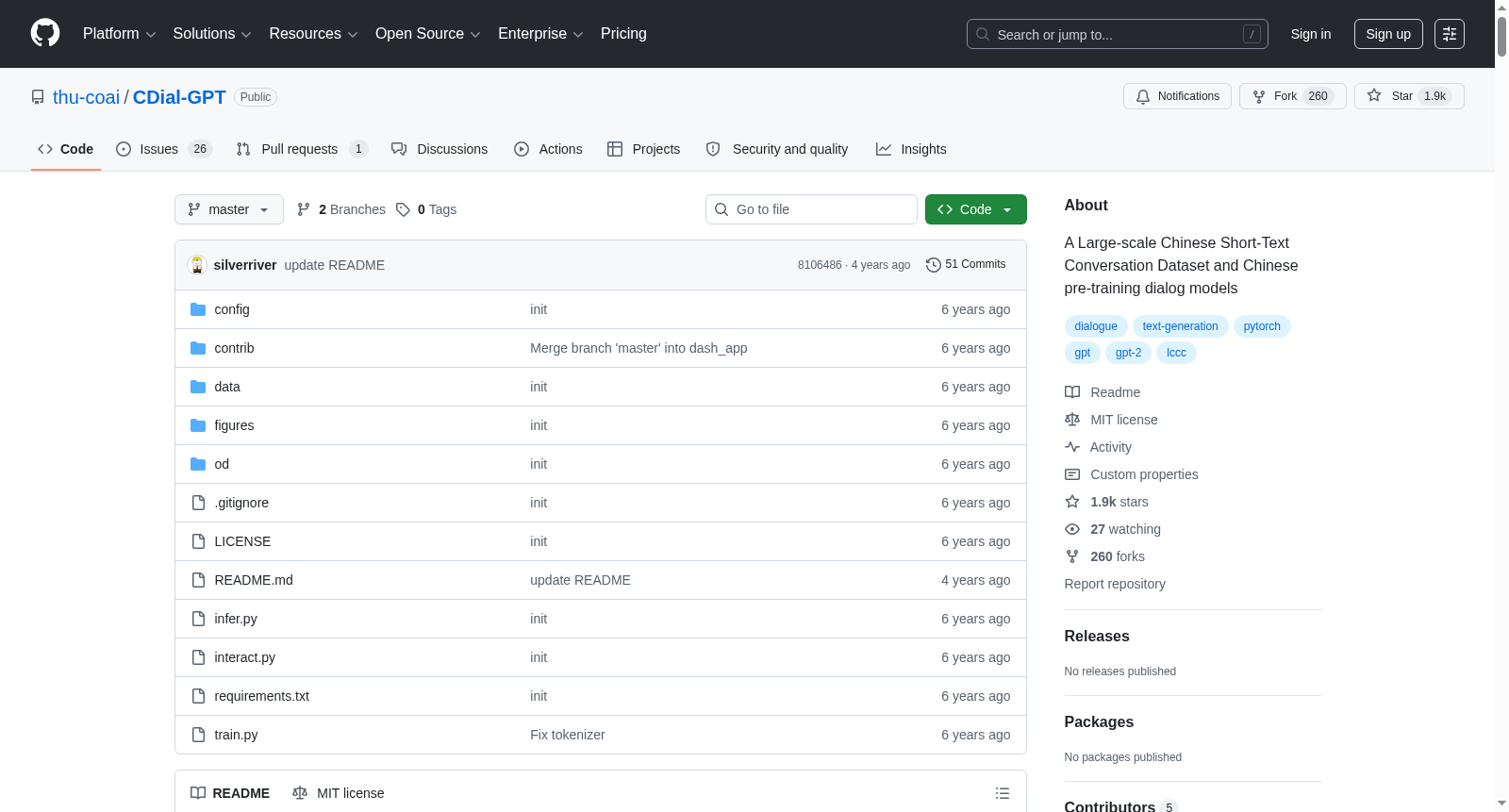Screen dimensions: 1509x812
Task: Switch to the Projects tab
Action: [x=644, y=149]
